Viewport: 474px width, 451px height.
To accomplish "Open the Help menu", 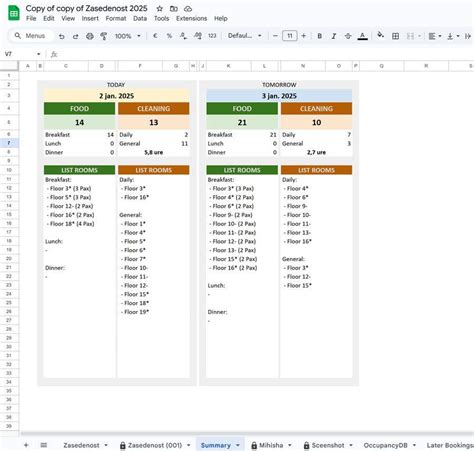I will coord(221,18).
